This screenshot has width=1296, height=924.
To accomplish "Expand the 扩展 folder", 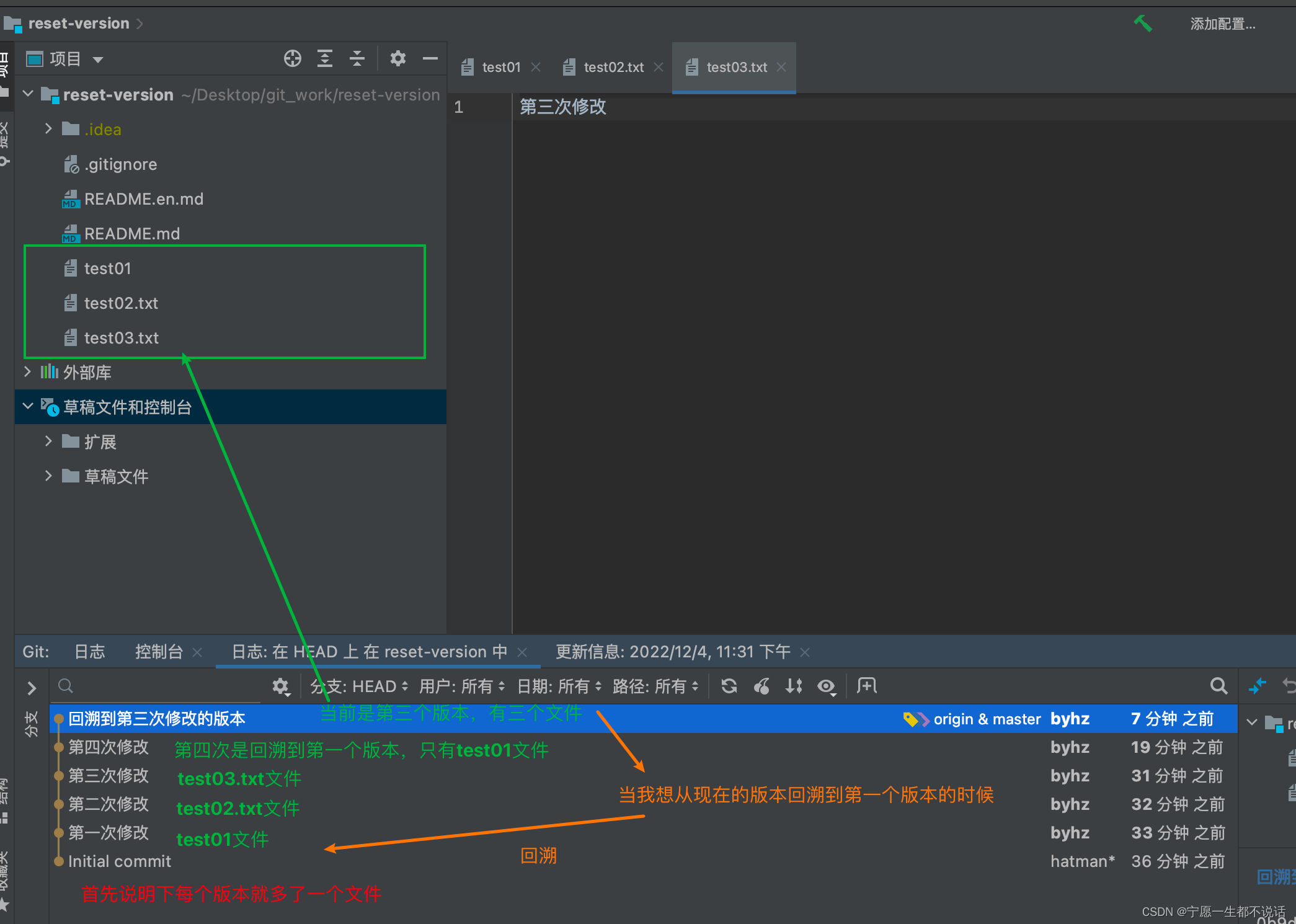I will (x=48, y=442).
